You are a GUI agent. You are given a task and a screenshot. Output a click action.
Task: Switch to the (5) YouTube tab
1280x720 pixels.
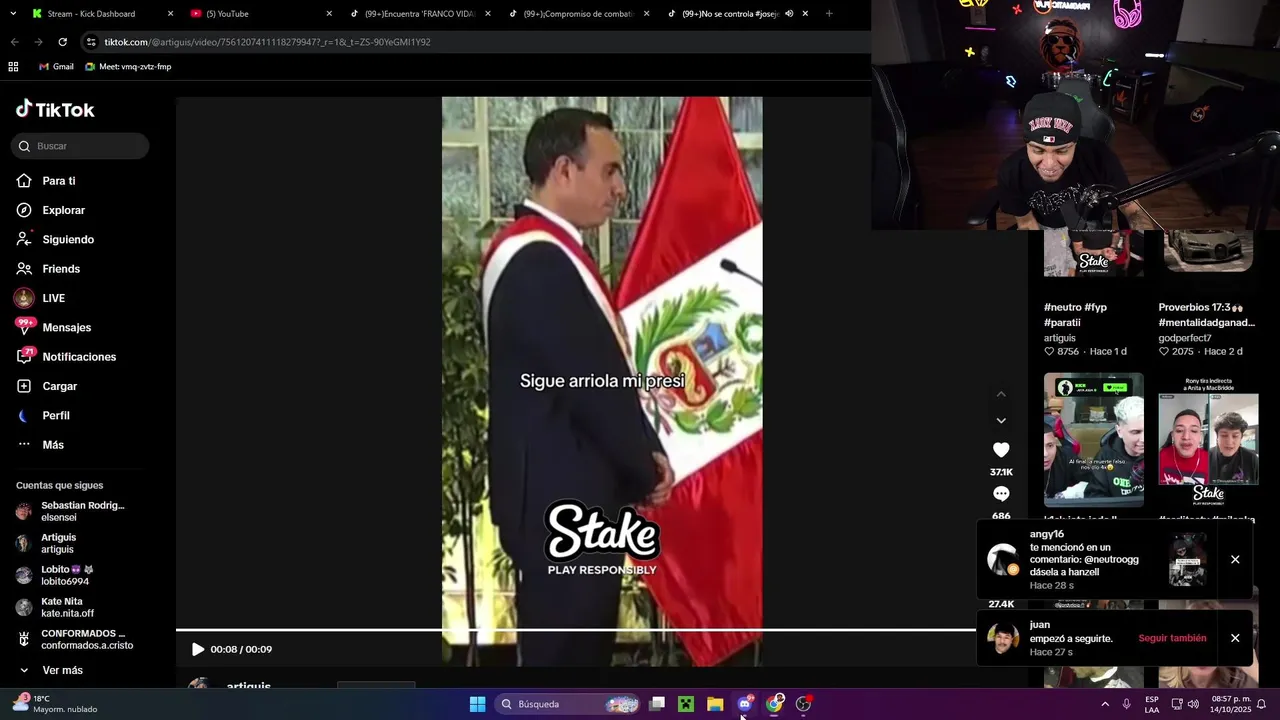click(260, 14)
